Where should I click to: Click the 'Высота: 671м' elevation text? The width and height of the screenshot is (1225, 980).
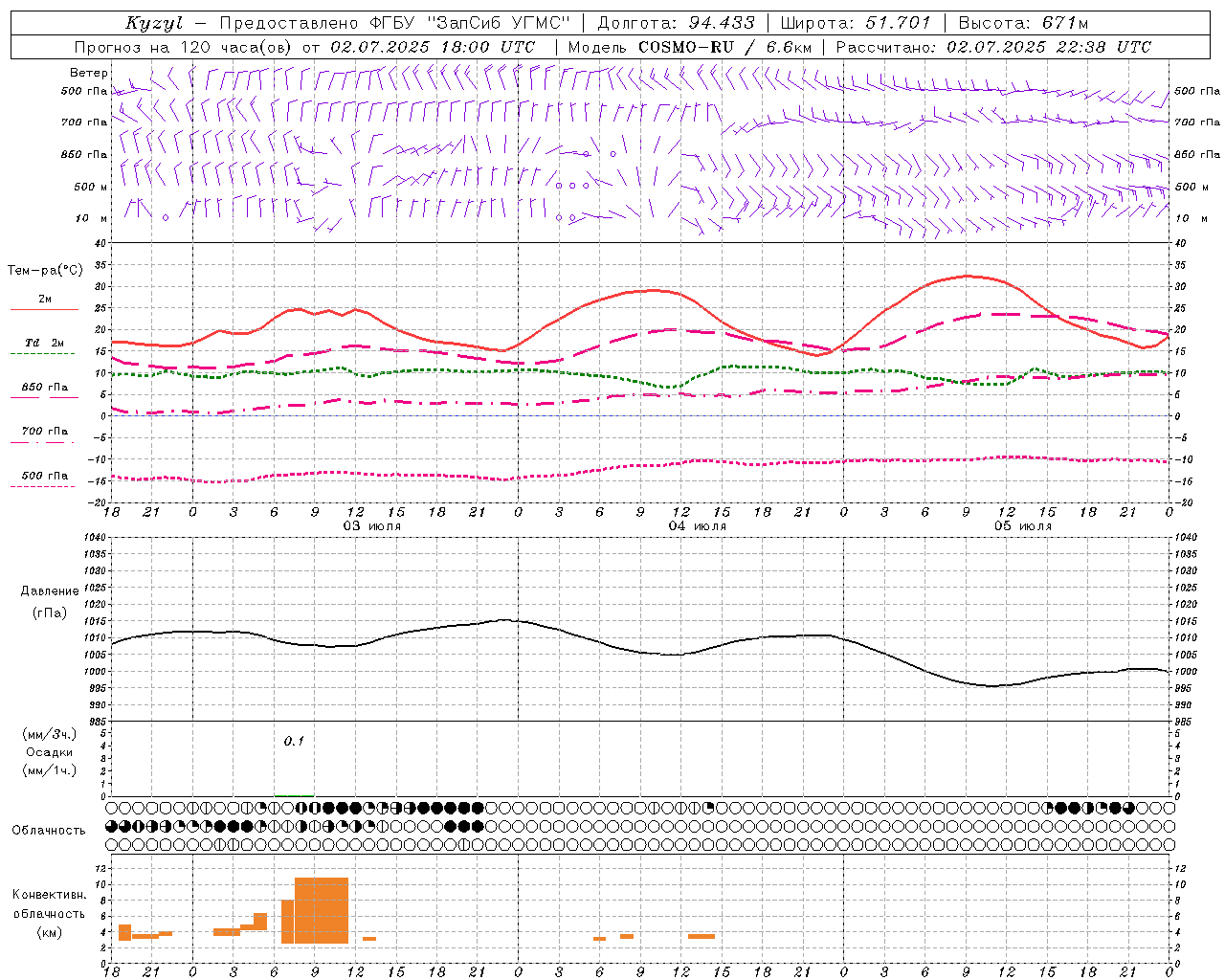1023,23
